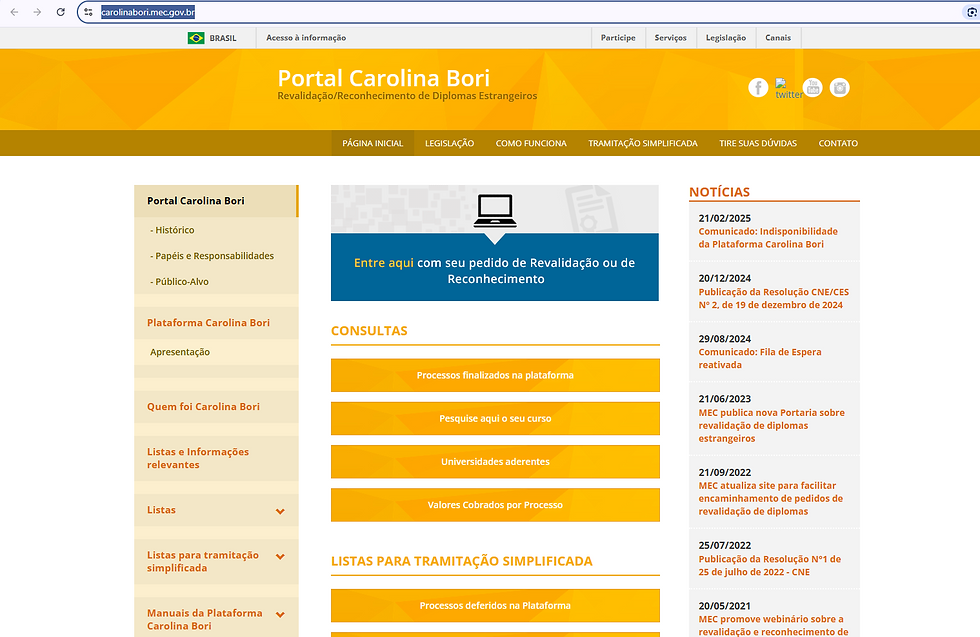
Task: Click the laptop icon above Entre aqui banner
Action: (x=495, y=211)
